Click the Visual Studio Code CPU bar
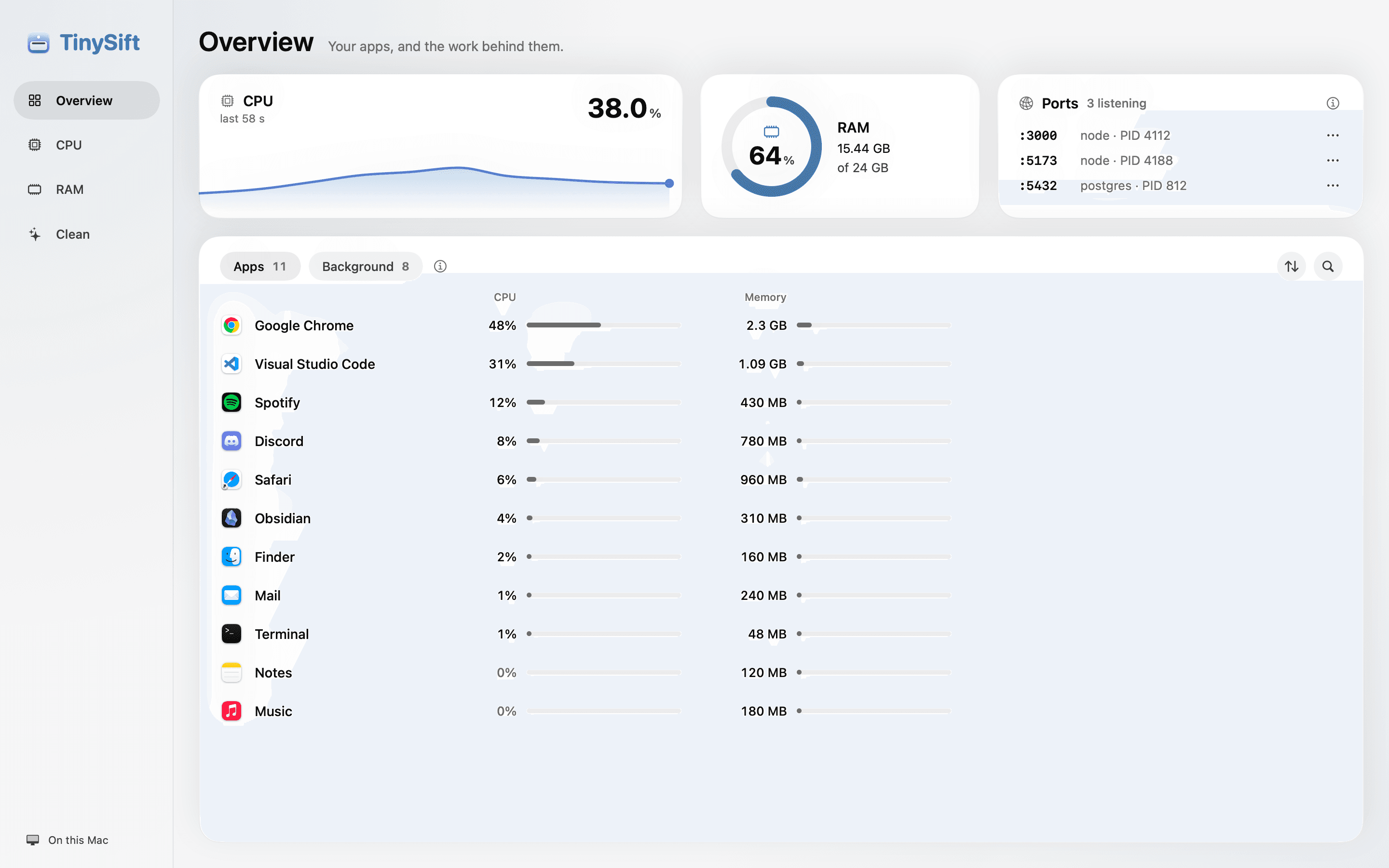Screen dimensions: 1389x868 (603, 364)
